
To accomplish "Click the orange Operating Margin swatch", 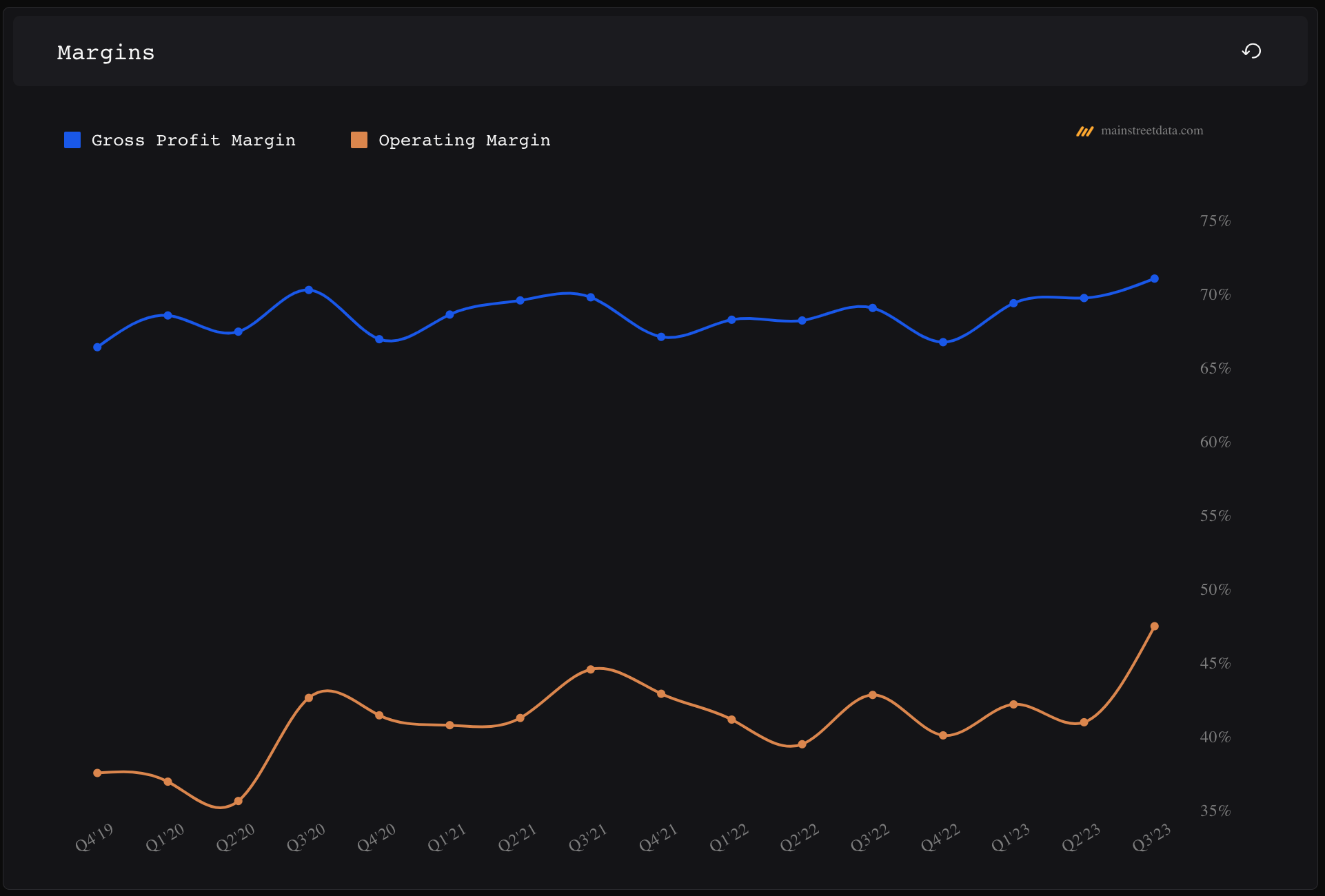I will [x=359, y=140].
